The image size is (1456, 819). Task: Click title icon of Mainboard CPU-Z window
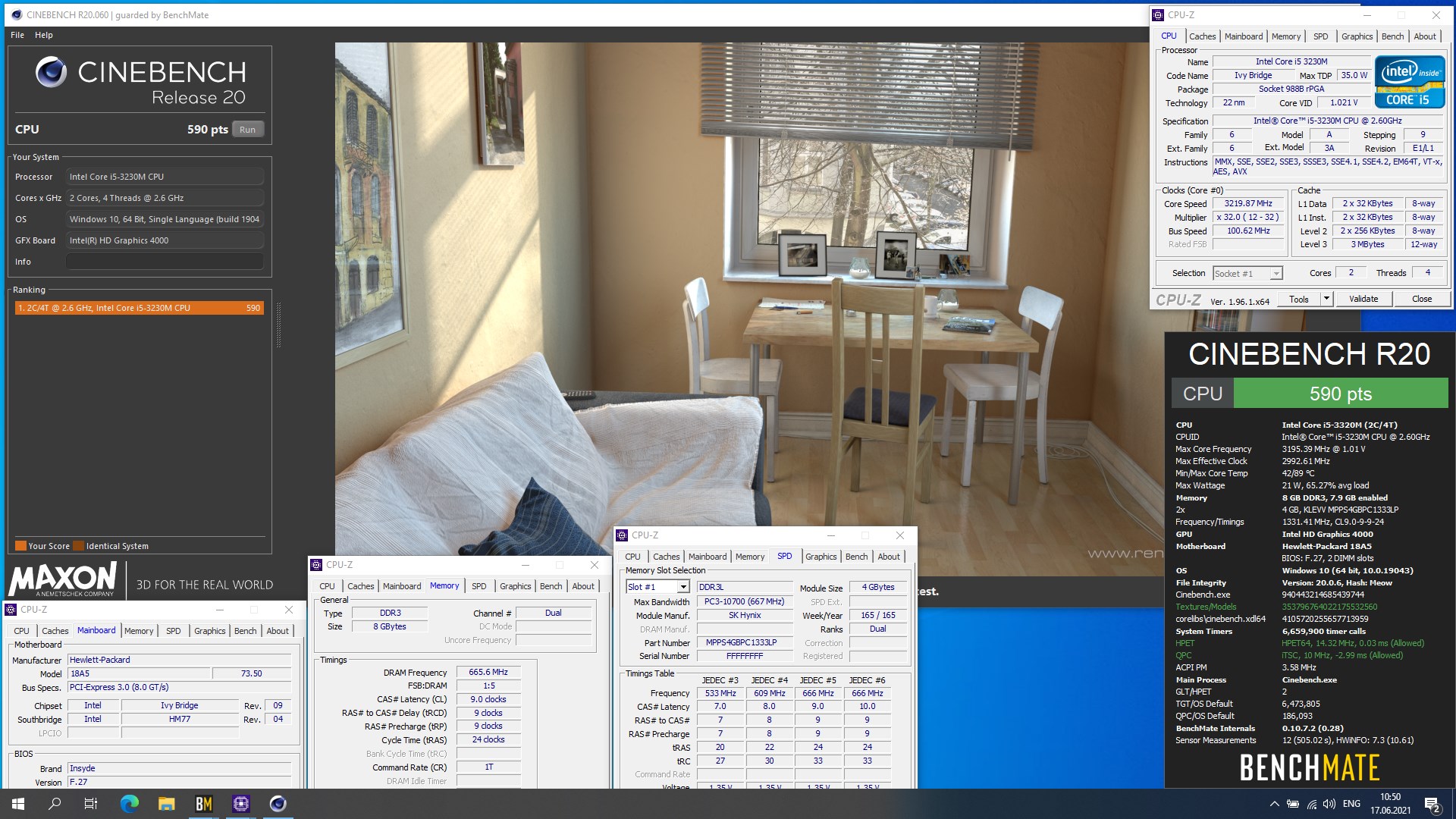[x=11, y=610]
